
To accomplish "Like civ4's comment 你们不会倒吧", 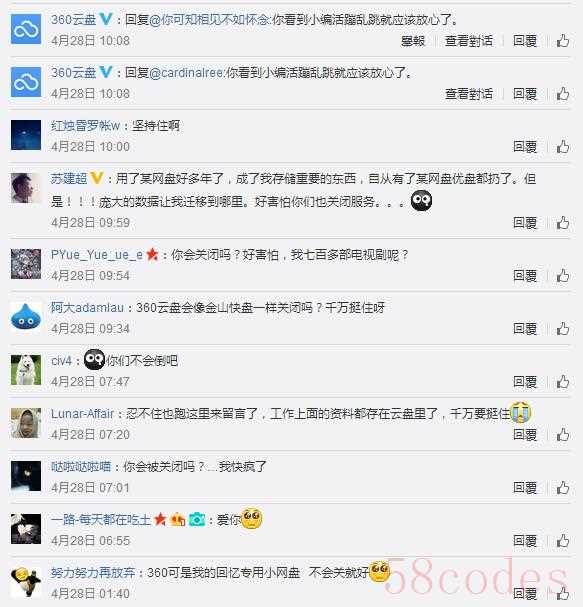I will 562,382.
